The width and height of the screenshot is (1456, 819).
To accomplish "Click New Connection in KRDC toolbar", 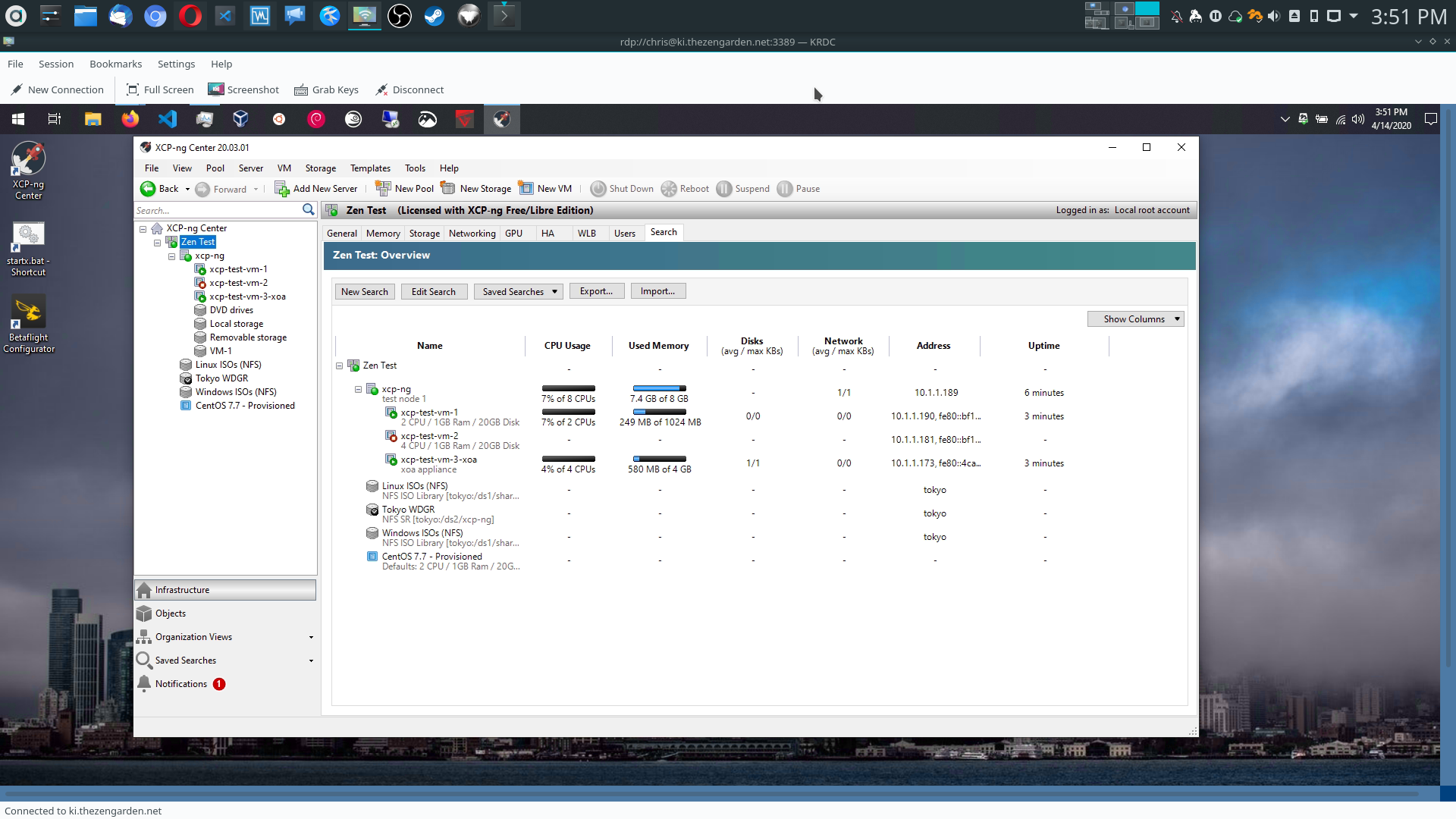I will coord(58,89).
